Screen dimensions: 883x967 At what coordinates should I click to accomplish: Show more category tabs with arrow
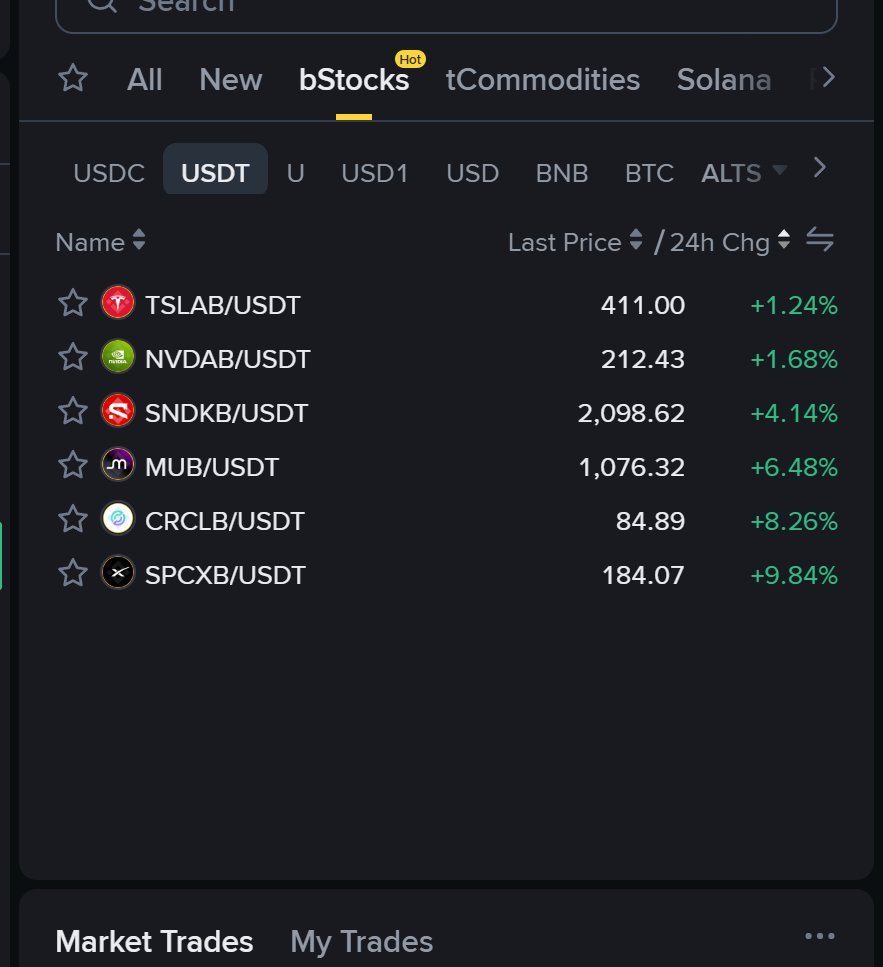pos(828,78)
